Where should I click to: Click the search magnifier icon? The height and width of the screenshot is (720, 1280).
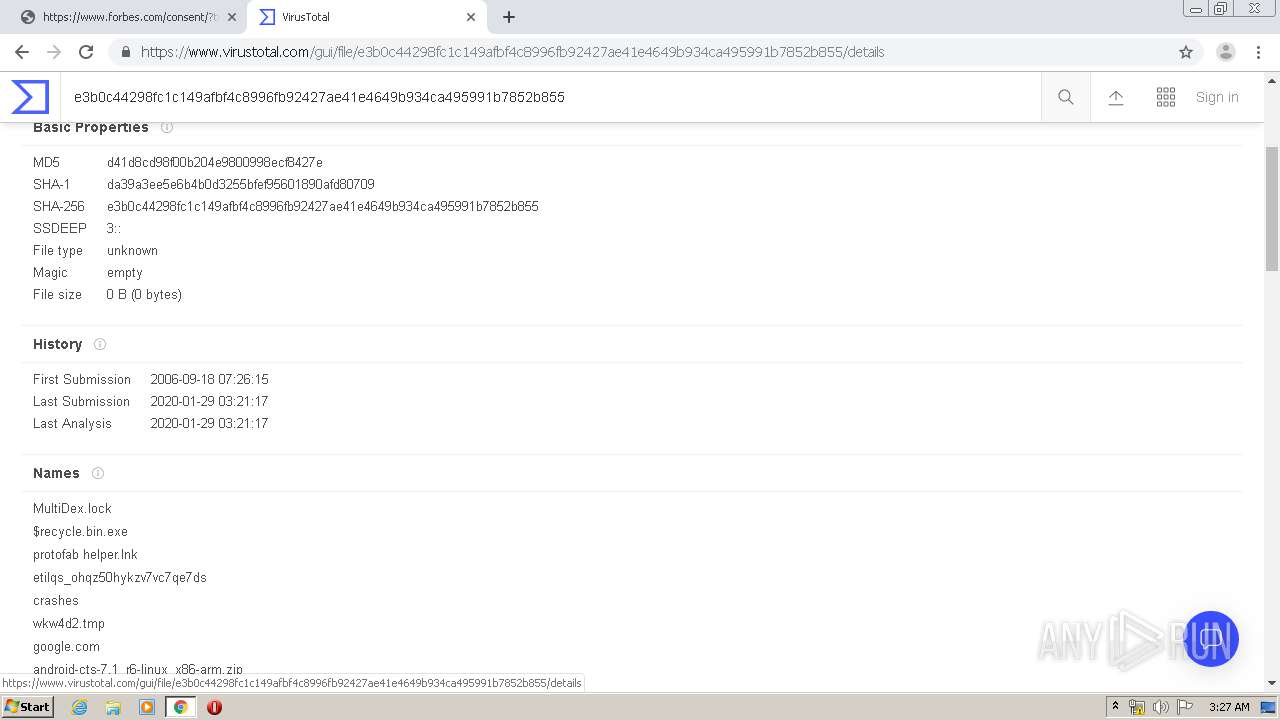coord(1066,97)
